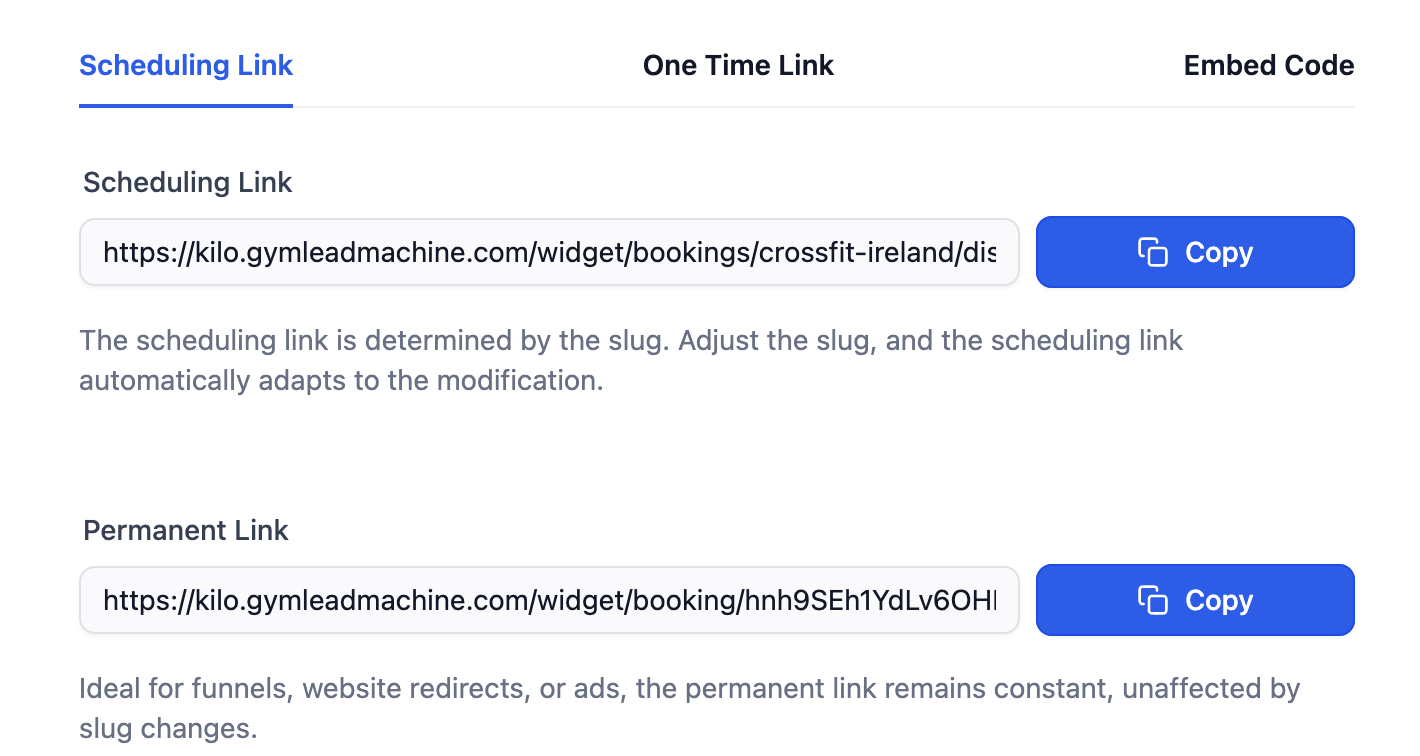Click the blue underline beneath the active tab
Viewport: 1420px width, 756px height.
point(186,105)
